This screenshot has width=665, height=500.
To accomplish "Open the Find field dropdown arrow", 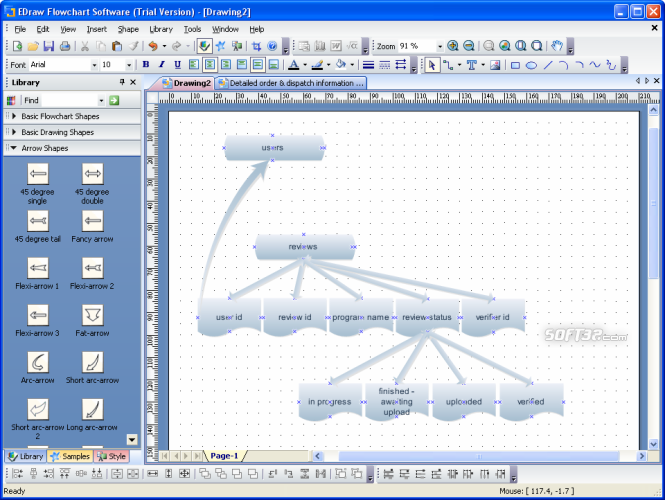I will coord(101,101).
